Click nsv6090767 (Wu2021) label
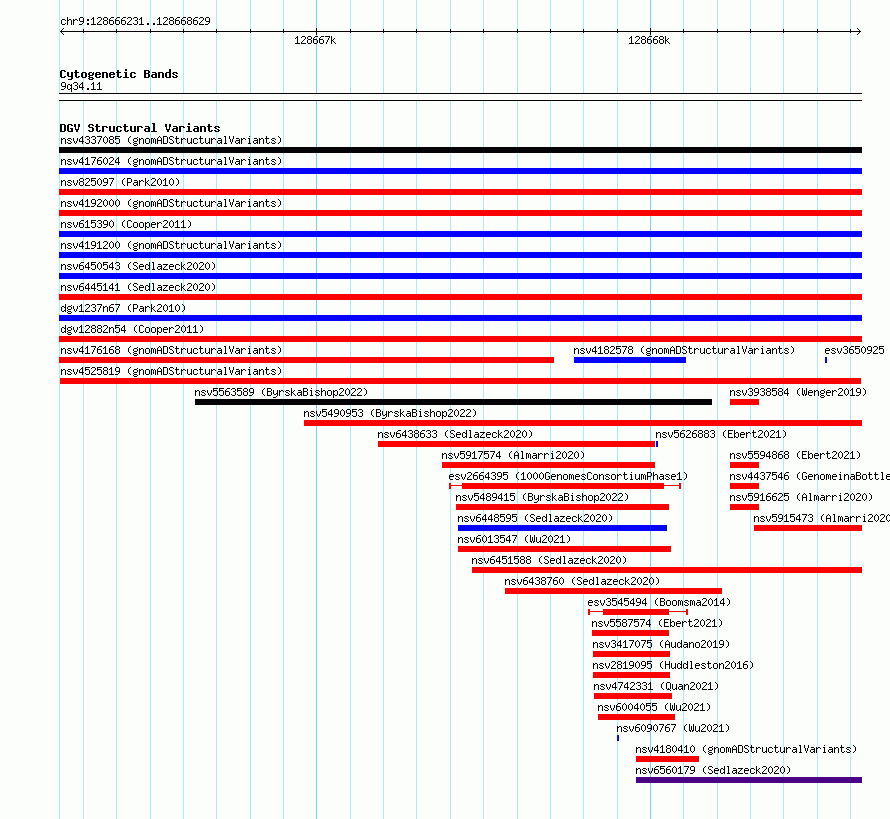The height and width of the screenshot is (819, 890). tap(673, 728)
